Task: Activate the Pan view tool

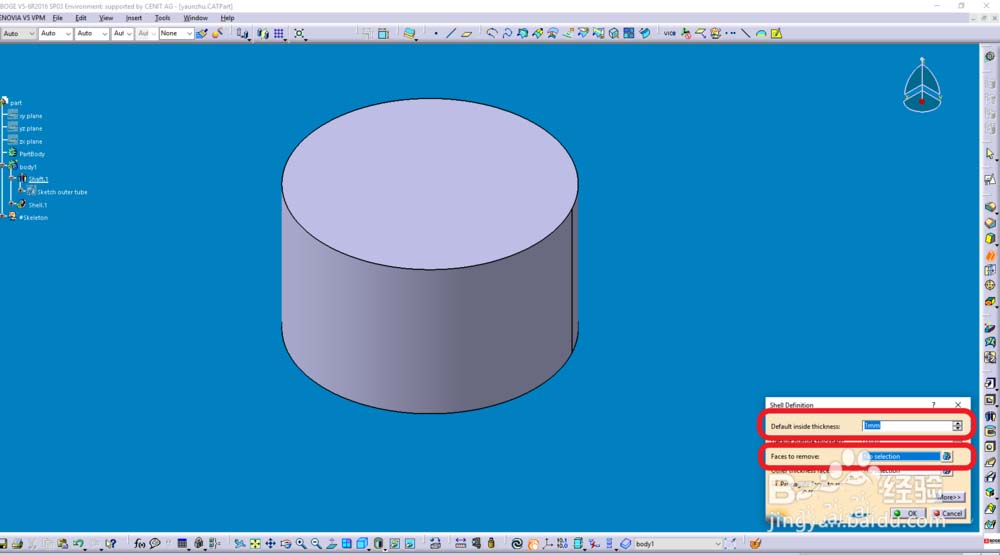Action: point(270,544)
